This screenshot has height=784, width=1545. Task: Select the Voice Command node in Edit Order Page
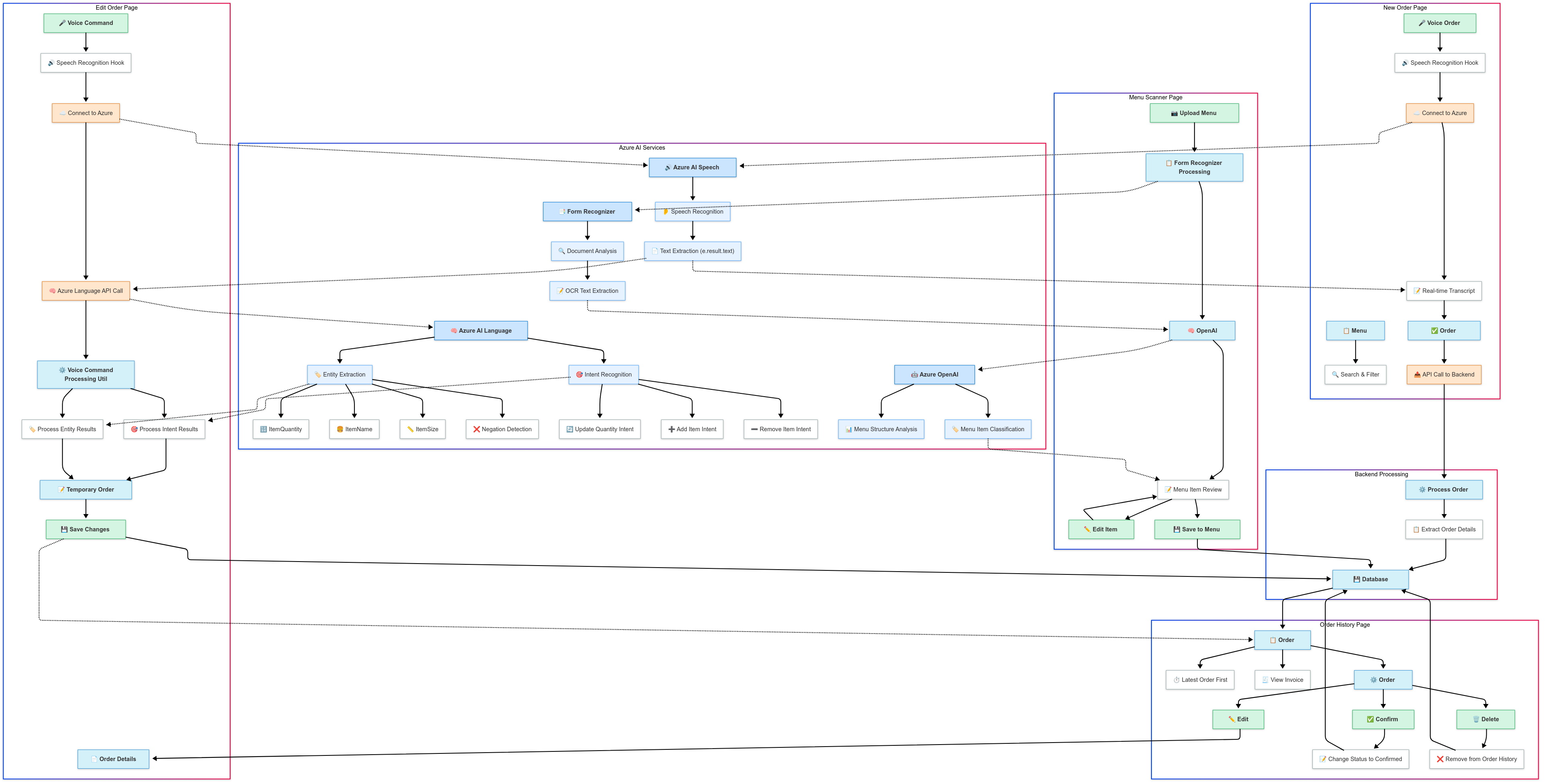[86, 23]
